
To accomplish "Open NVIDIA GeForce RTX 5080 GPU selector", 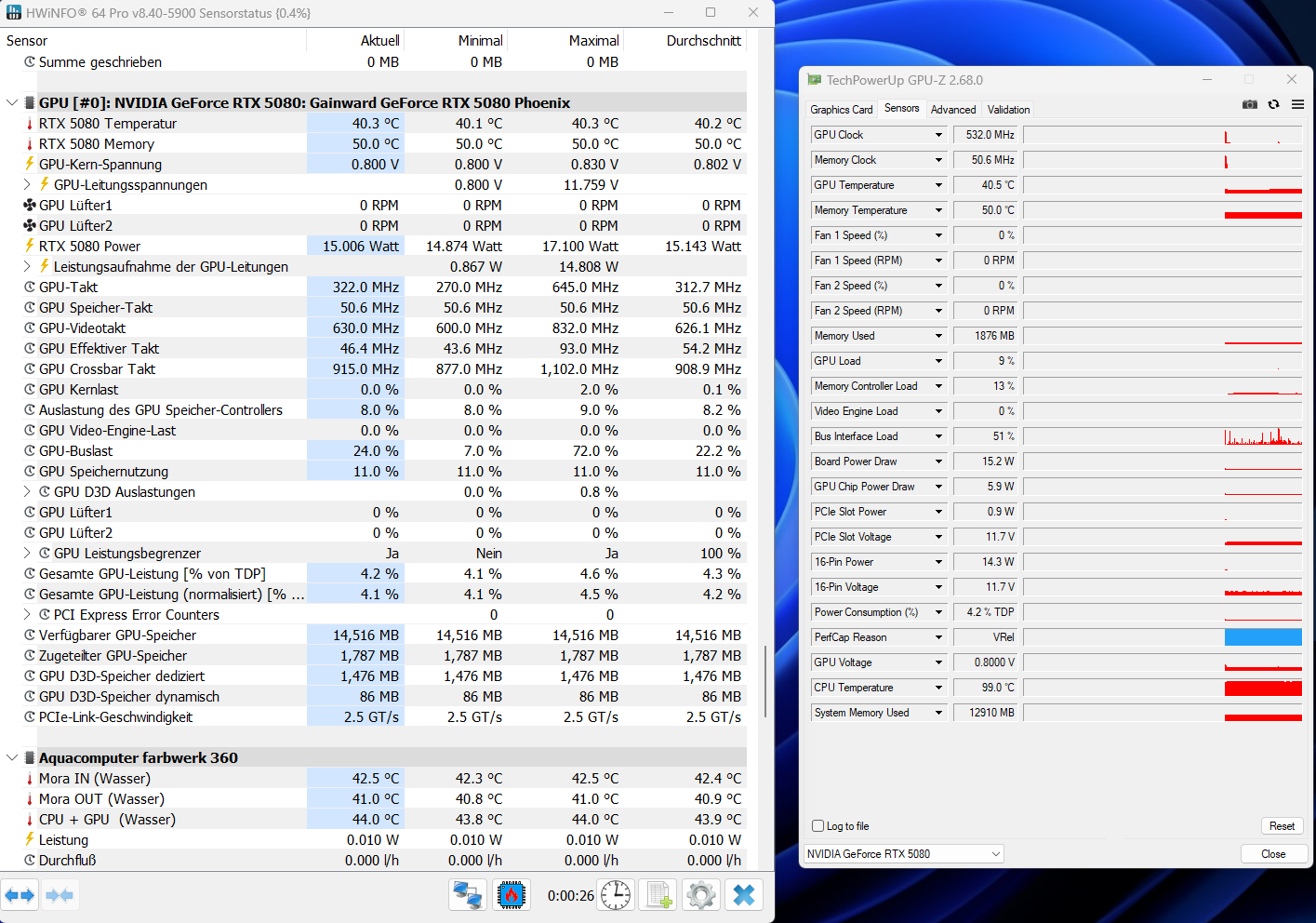I will coord(904,854).
